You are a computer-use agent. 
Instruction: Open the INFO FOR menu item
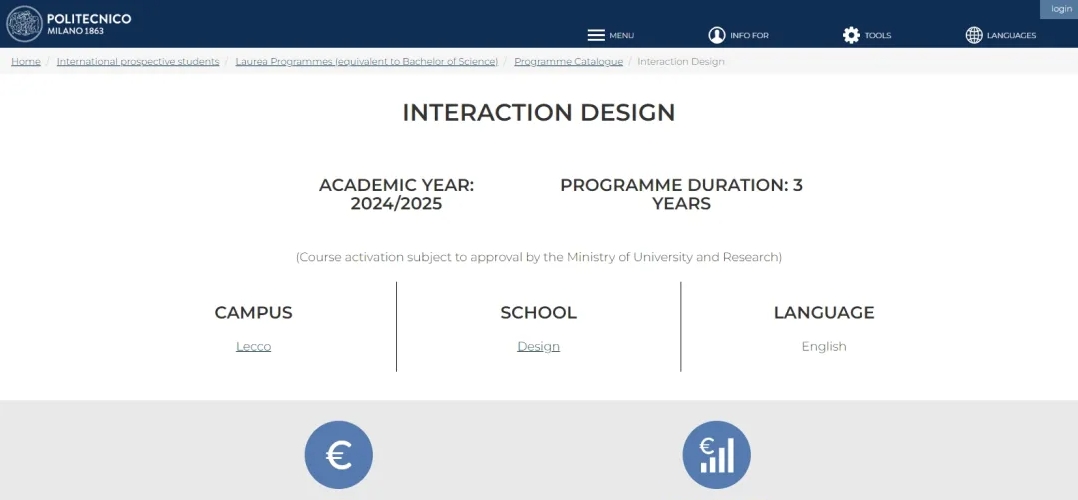tap(749, 36)
